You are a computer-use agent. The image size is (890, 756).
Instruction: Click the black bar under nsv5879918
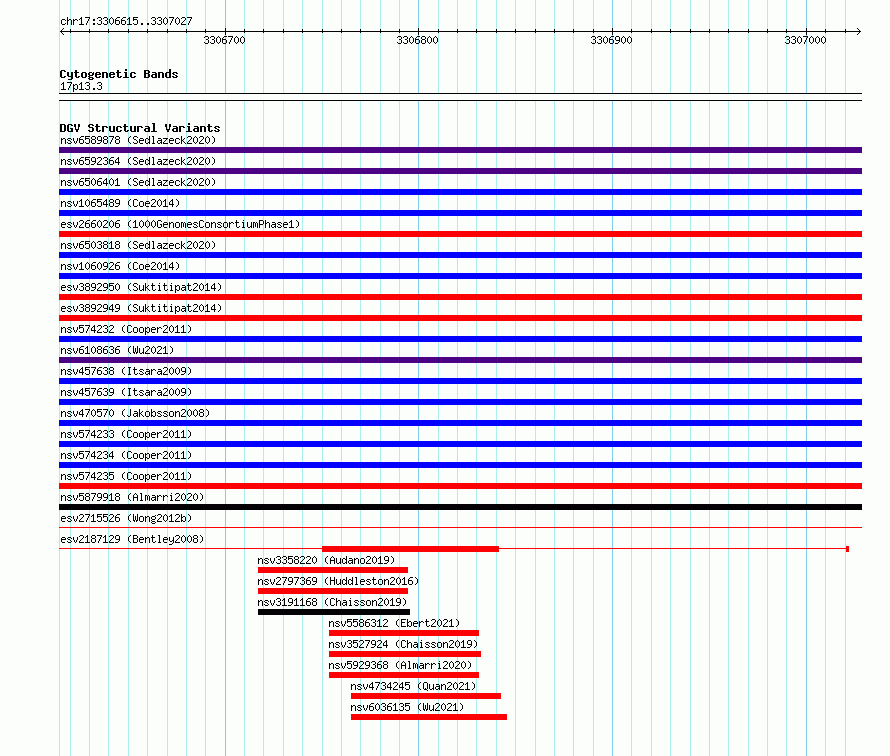tap(460, 507)
